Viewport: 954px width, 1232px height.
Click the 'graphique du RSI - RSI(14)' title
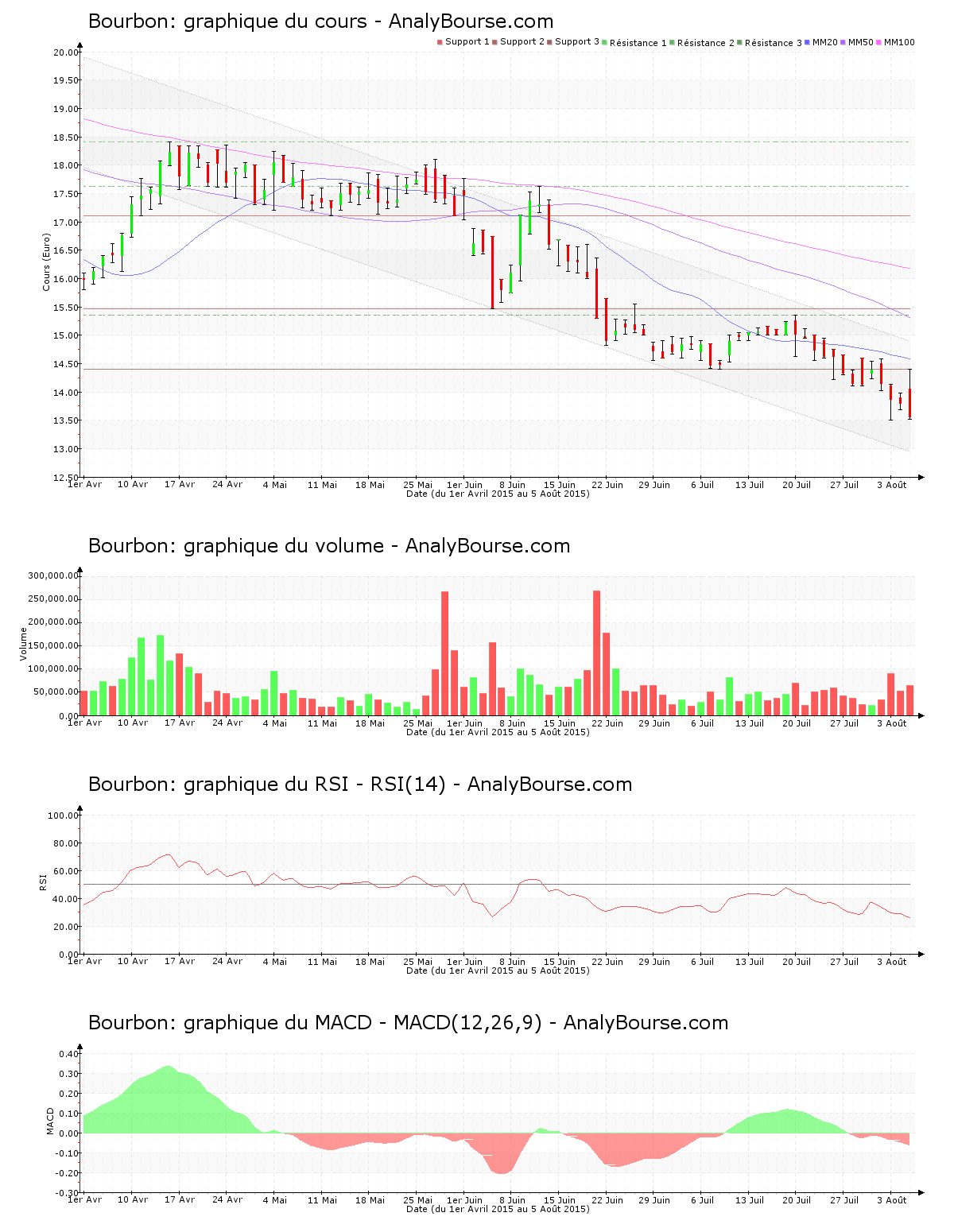pos(315,785)
